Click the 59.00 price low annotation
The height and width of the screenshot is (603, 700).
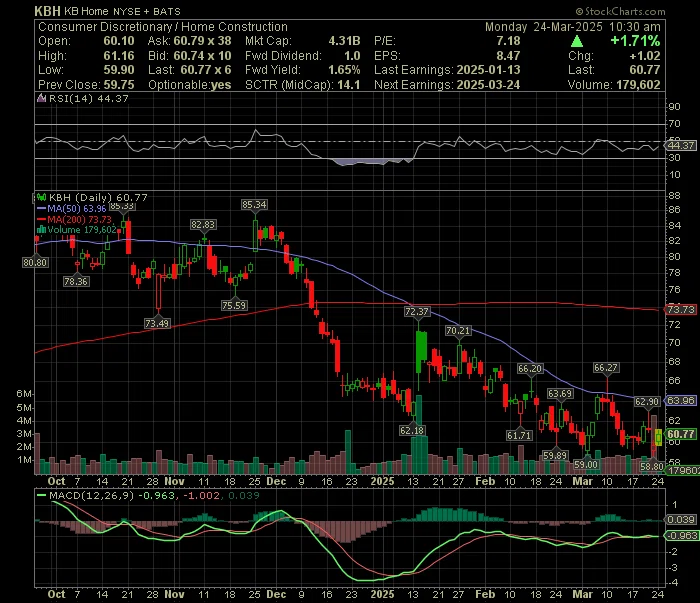click(x=586, y=464)
